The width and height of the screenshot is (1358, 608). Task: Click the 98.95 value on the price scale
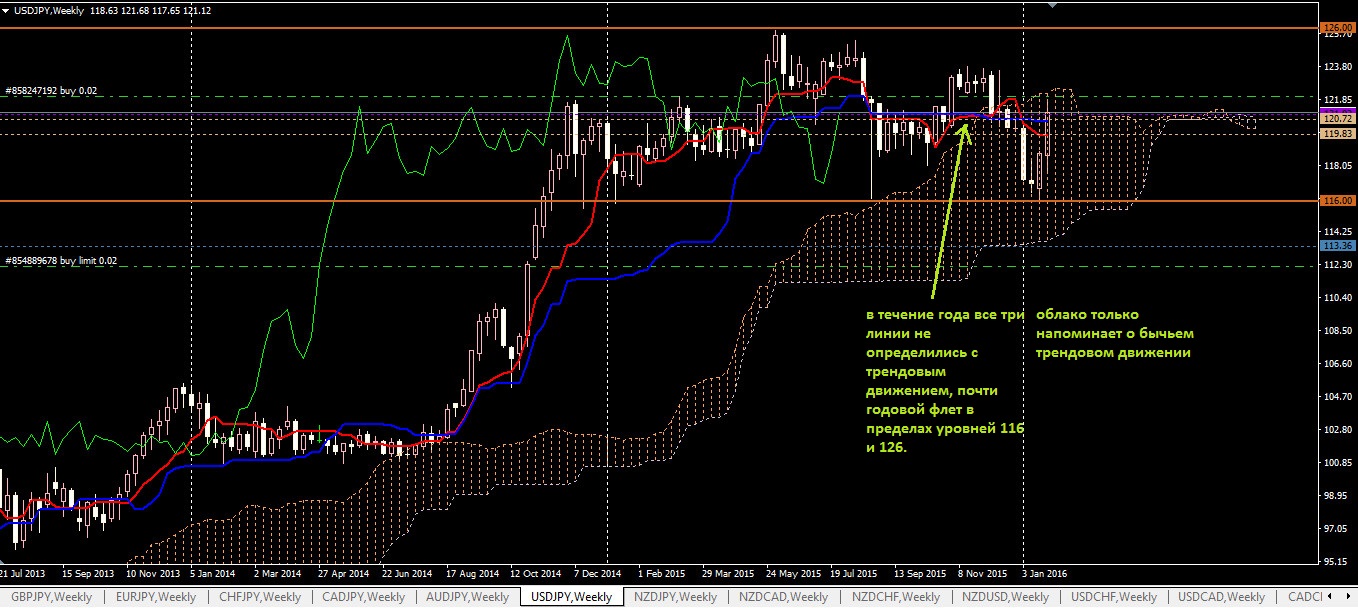pos(1337,495)
